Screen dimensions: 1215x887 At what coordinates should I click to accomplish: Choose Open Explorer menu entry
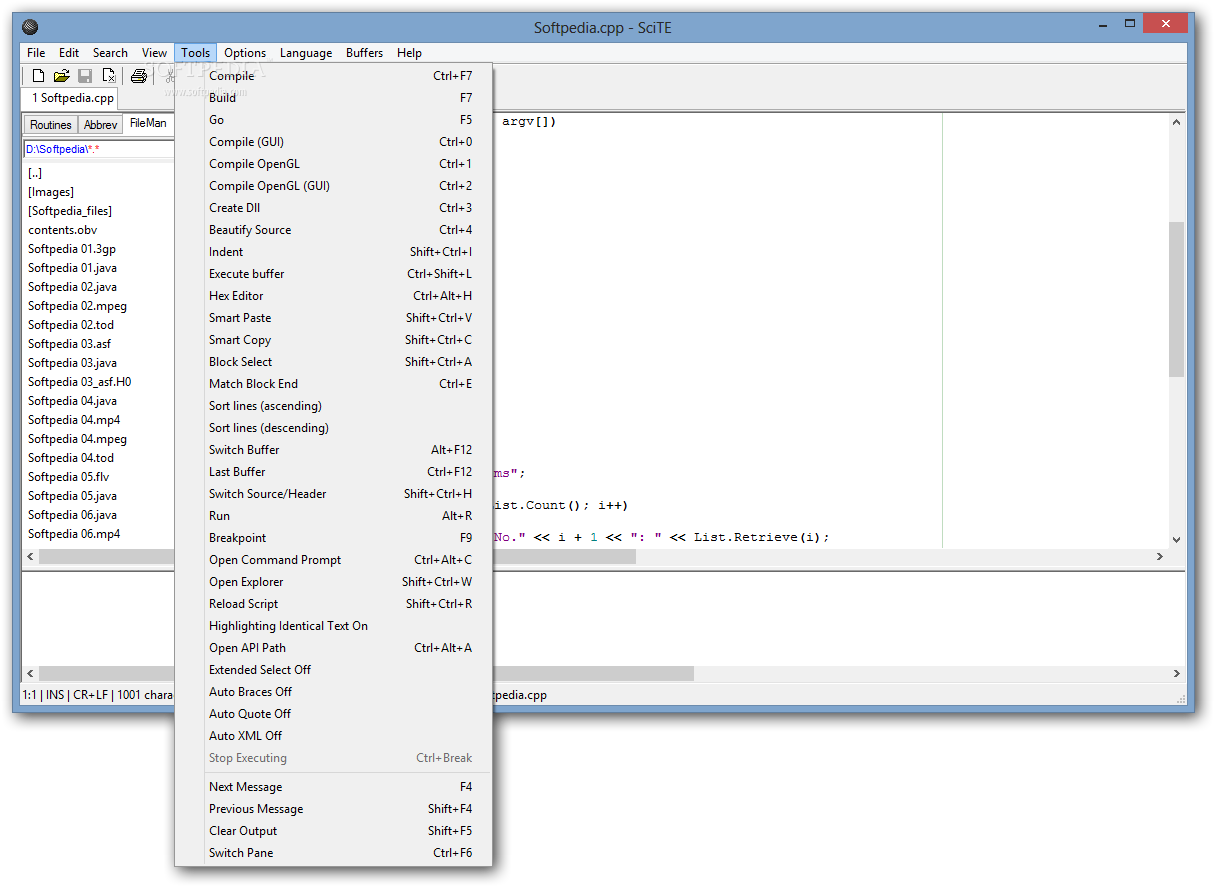coord(334,582)
